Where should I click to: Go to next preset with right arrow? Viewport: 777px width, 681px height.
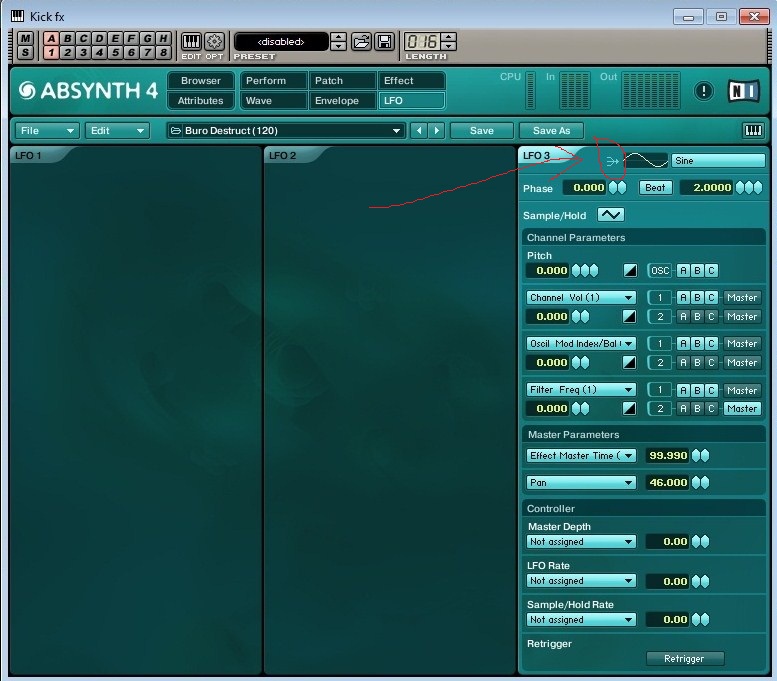point(437,130)
